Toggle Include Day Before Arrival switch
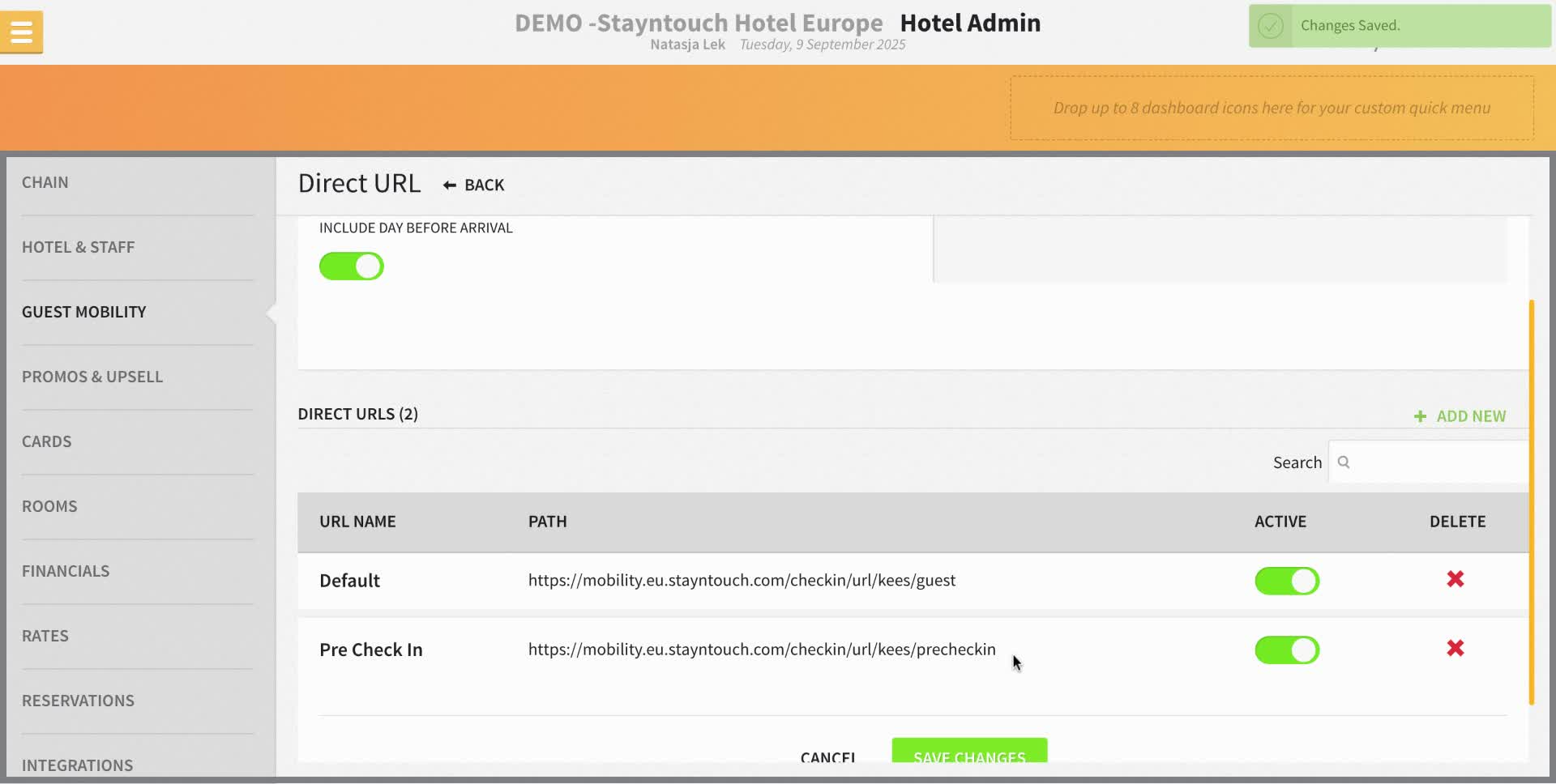 [x=352, y=266]
